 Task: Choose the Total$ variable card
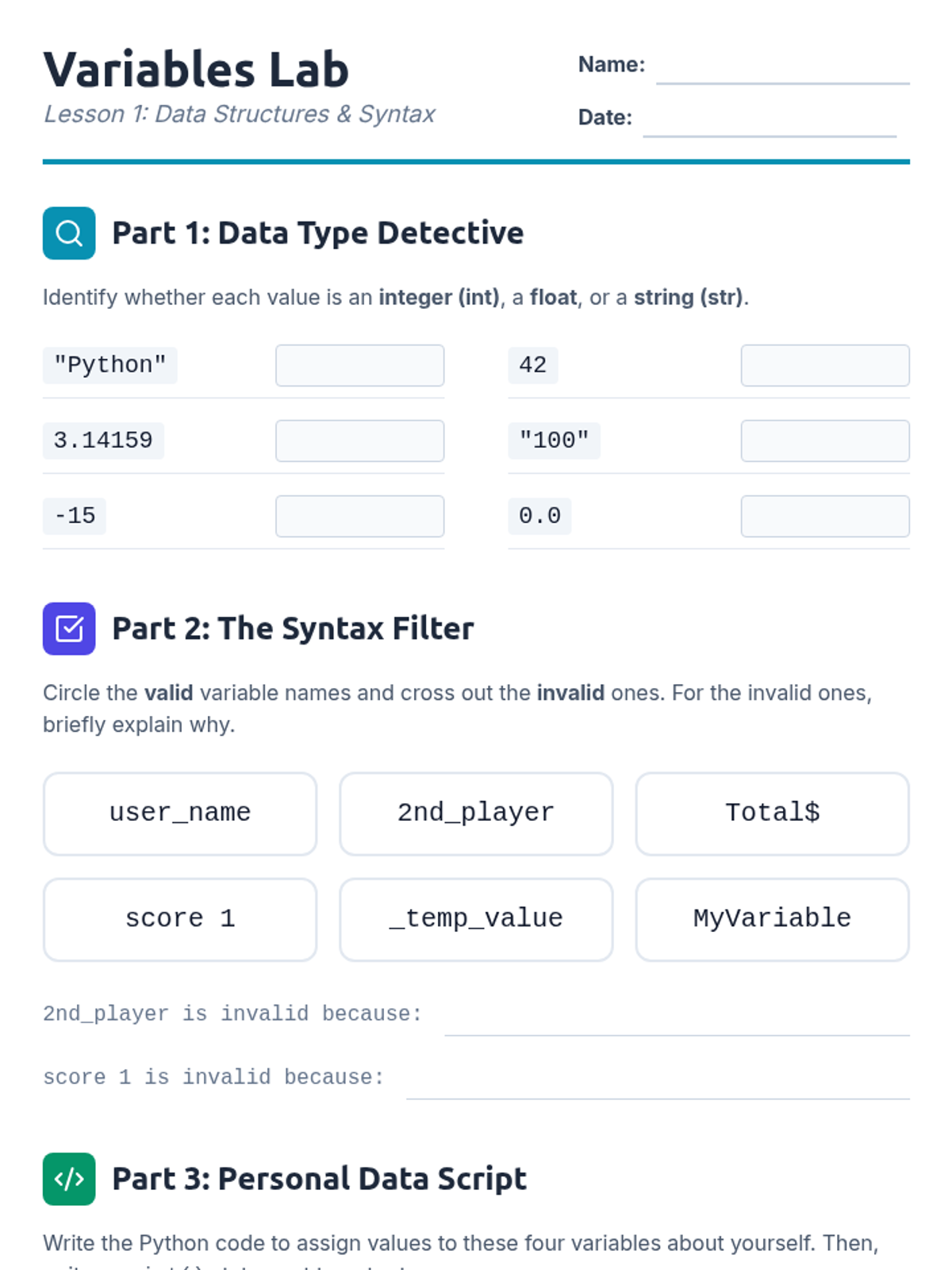tap(772, 814)
